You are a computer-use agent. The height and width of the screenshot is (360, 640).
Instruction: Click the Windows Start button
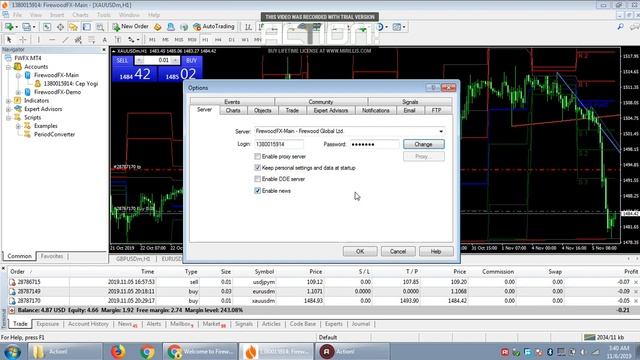coord(13,351)
